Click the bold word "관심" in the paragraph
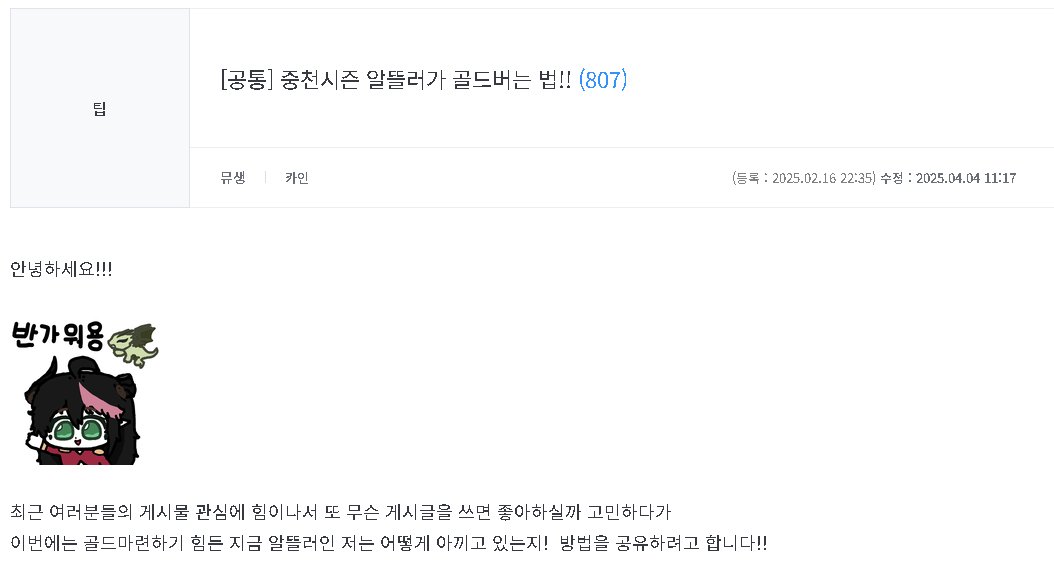 [214, 512]
